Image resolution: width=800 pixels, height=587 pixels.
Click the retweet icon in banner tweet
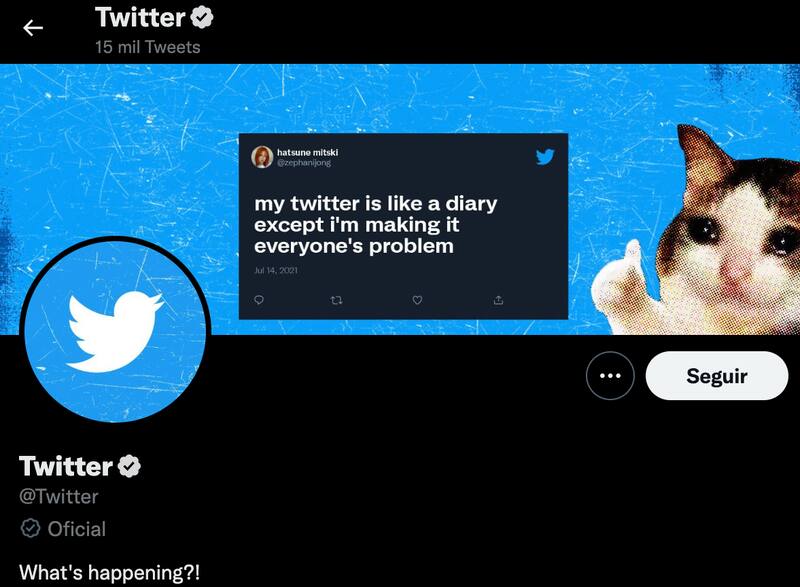click(336, 300)
